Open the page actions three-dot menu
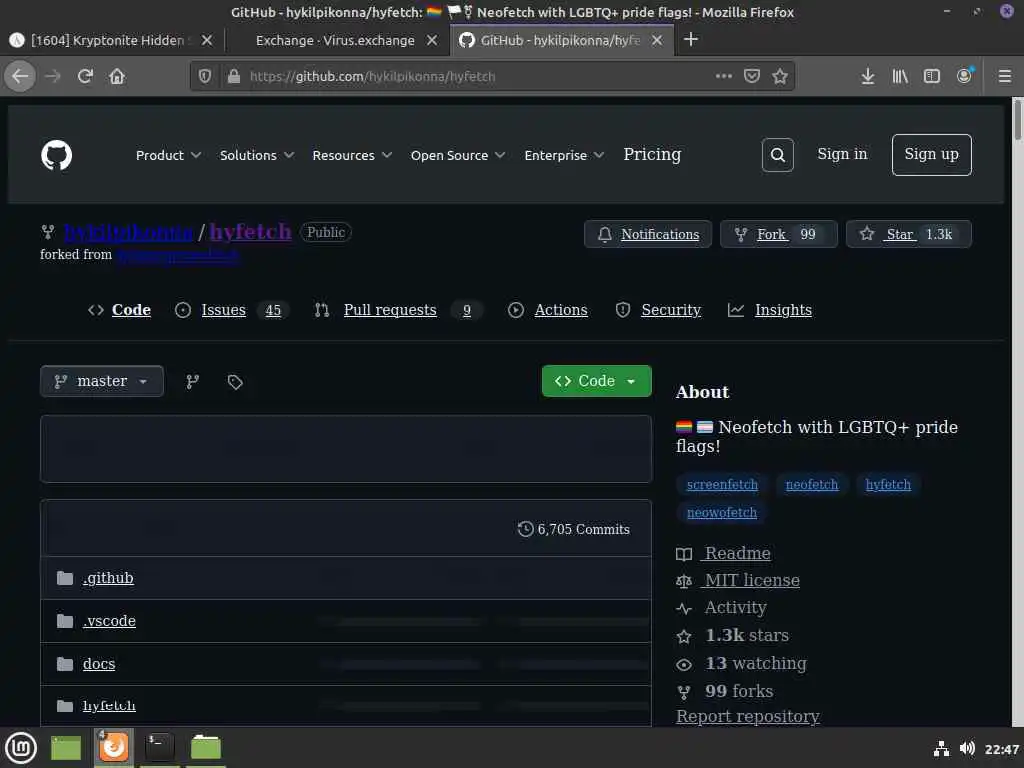Screen dimensions: 1024x768 (x=724, y=76)
